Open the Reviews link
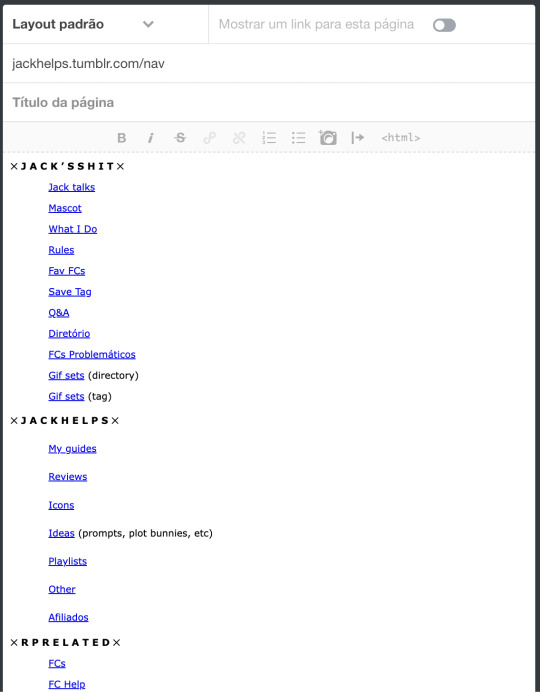 coord(68,477)
